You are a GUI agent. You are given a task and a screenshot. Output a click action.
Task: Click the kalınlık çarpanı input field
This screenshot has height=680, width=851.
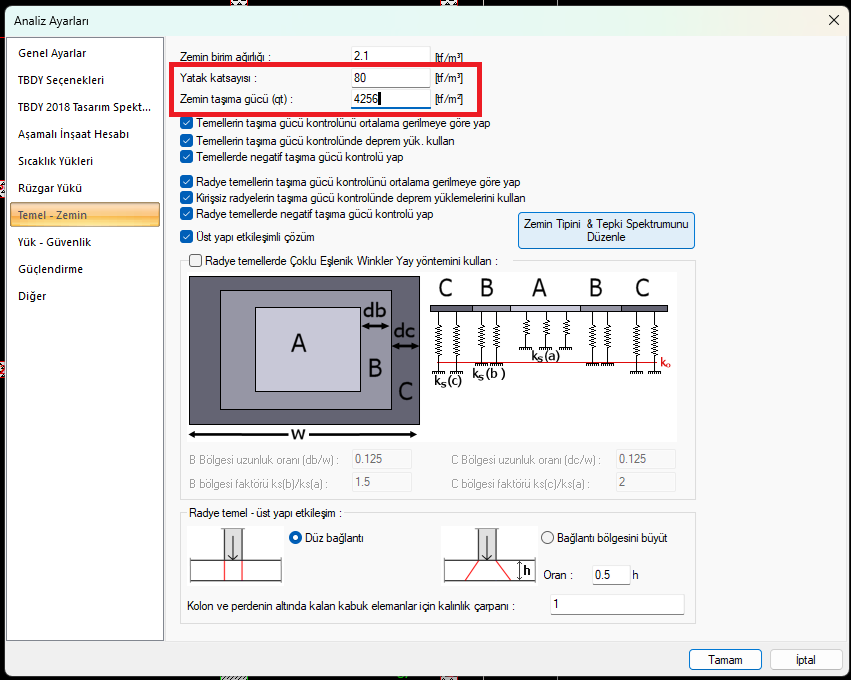pyautogui.click(x=617, y=604)
